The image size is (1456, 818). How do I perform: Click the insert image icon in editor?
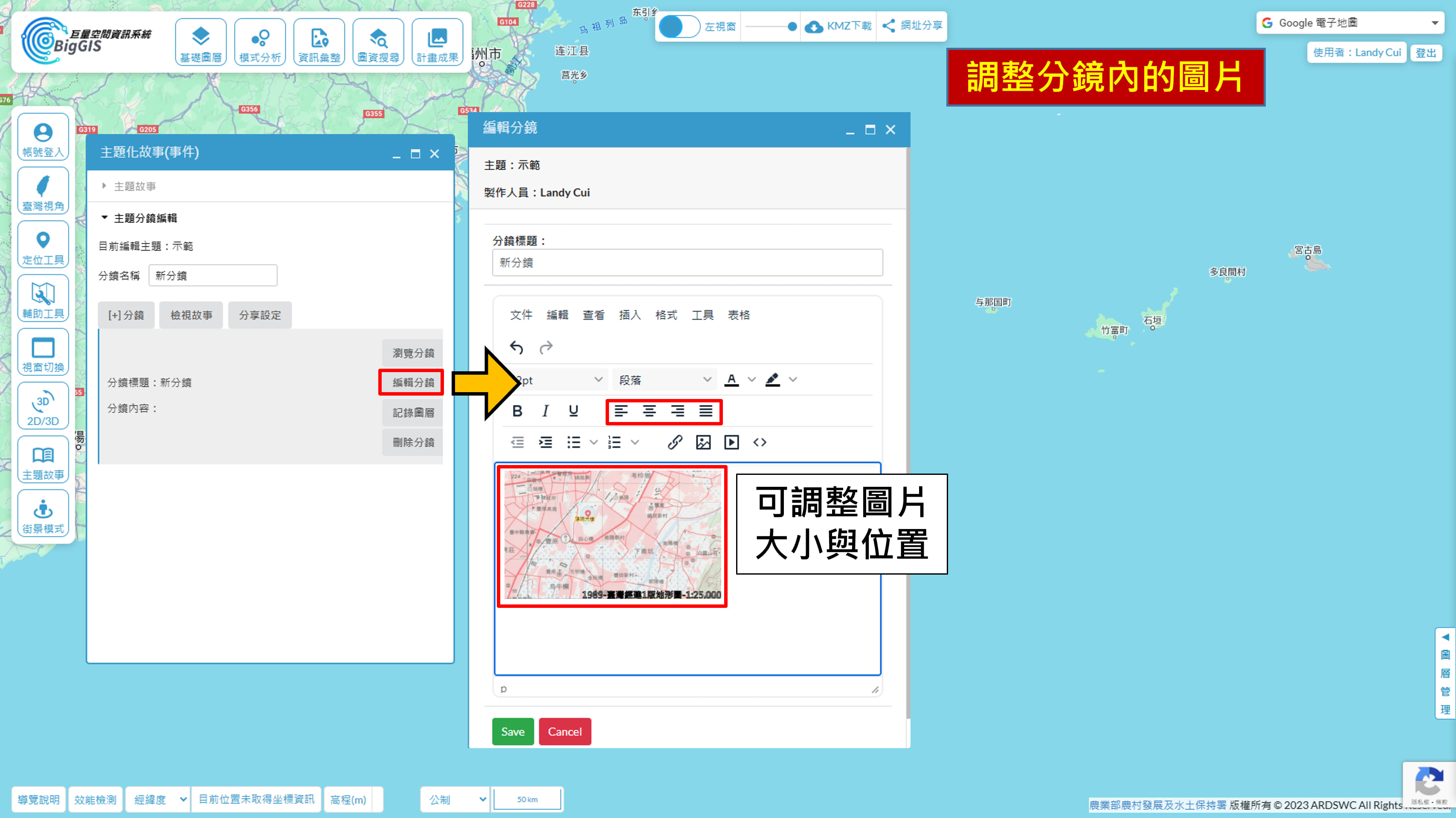point(703,442)
